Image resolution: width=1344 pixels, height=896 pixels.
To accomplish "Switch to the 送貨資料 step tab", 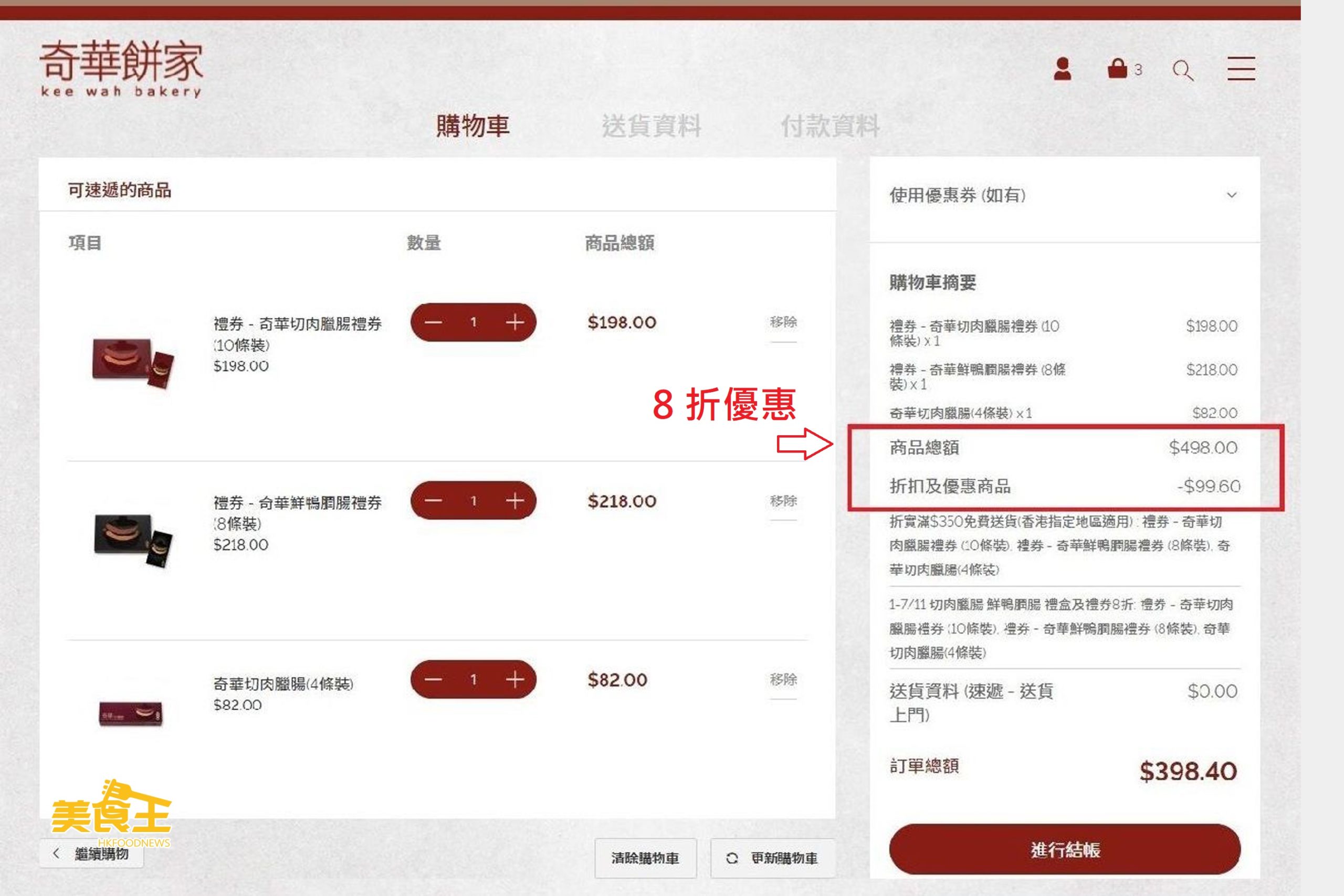I will (651, 126).
